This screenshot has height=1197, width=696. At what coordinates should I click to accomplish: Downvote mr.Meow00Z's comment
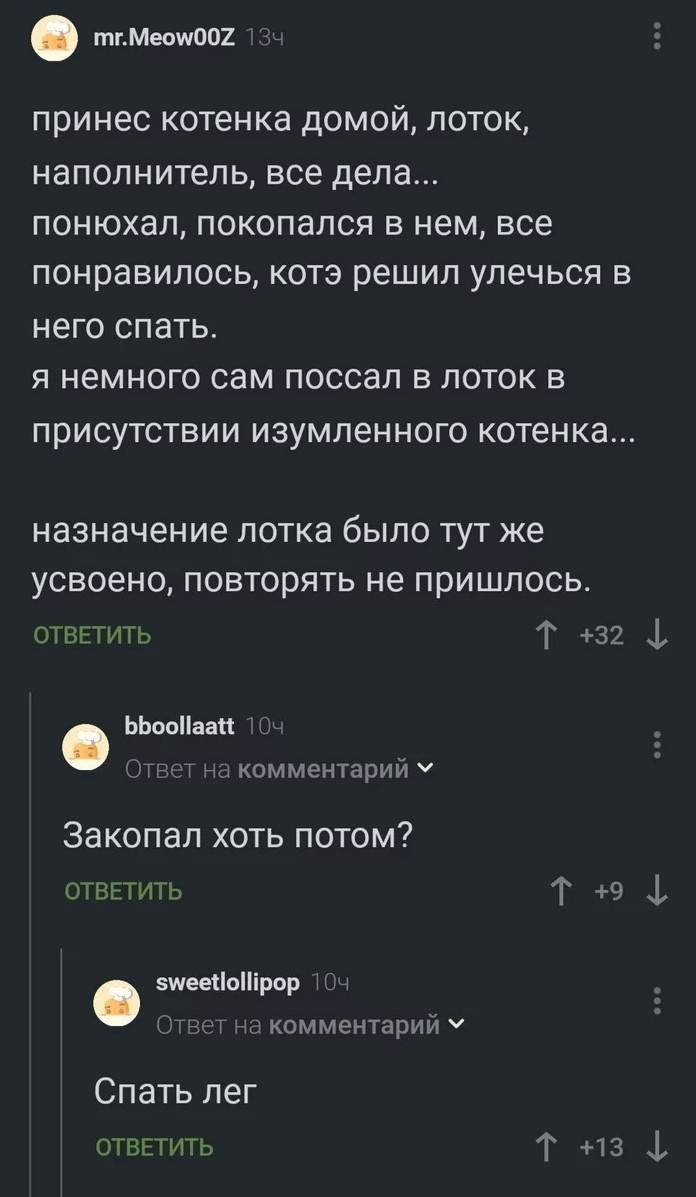[656, 636]
